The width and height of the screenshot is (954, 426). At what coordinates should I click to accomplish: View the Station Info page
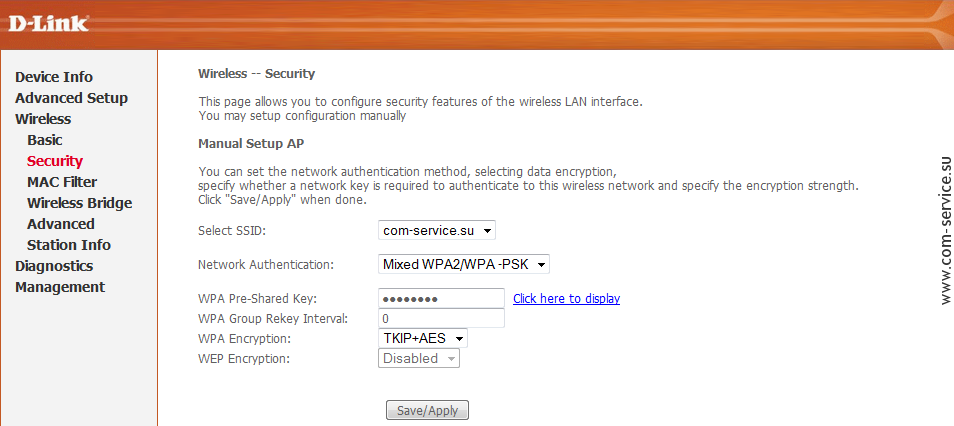coord(69,245)
